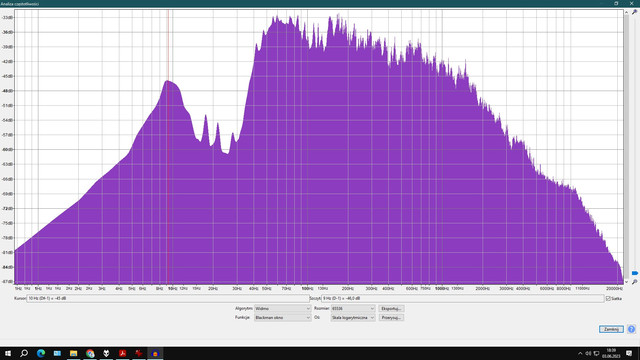Screen dimensions: 640x360
Task: Click the zoom-in magnifier icon above the scrollbar
Action: pos(634,13)
